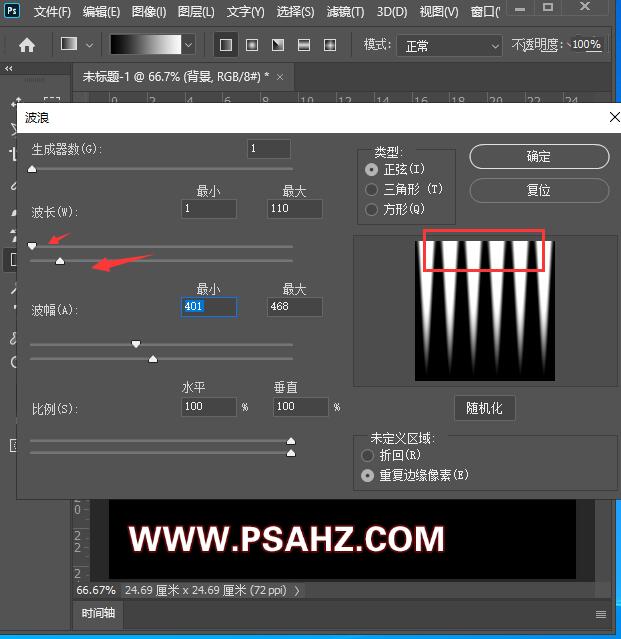Click the 波长 最小 input field
Screen dimensions: 621x639
[x=209, y=209]
